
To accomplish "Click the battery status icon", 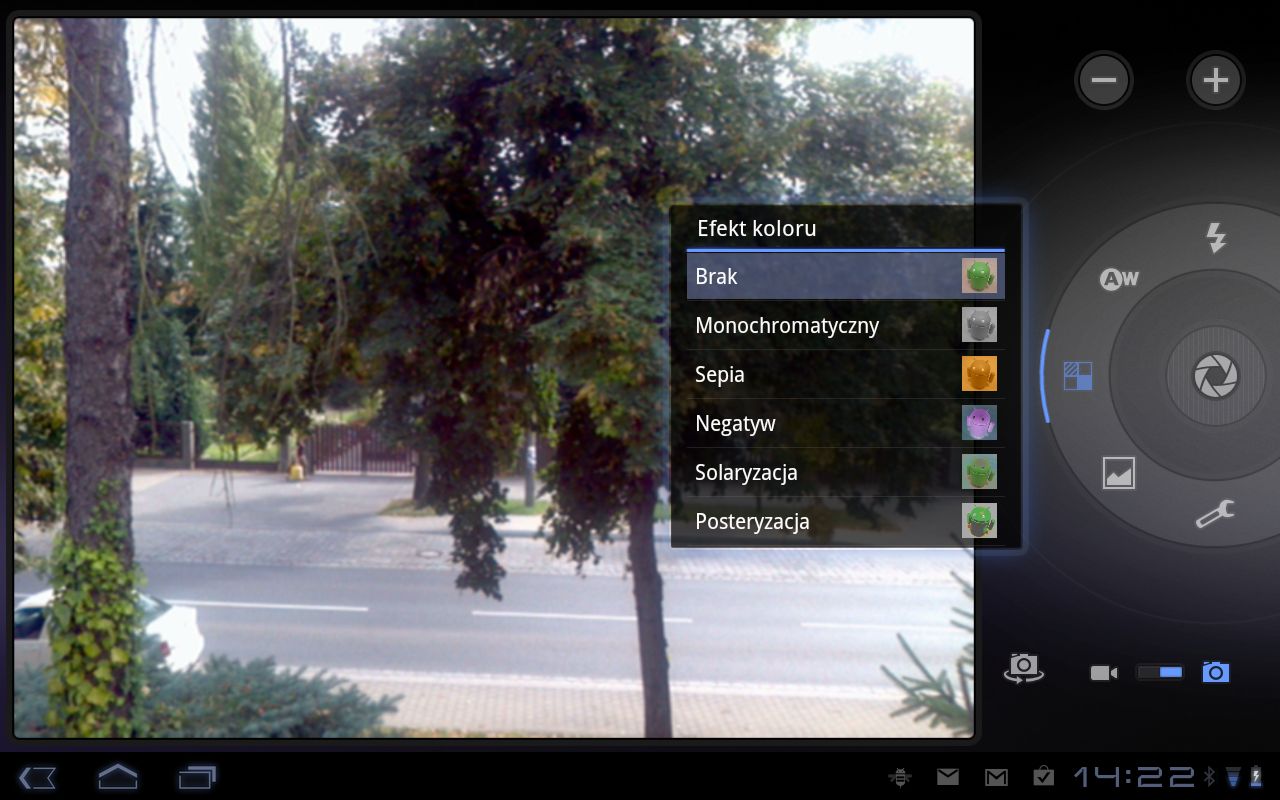I will pos(1256,777).
